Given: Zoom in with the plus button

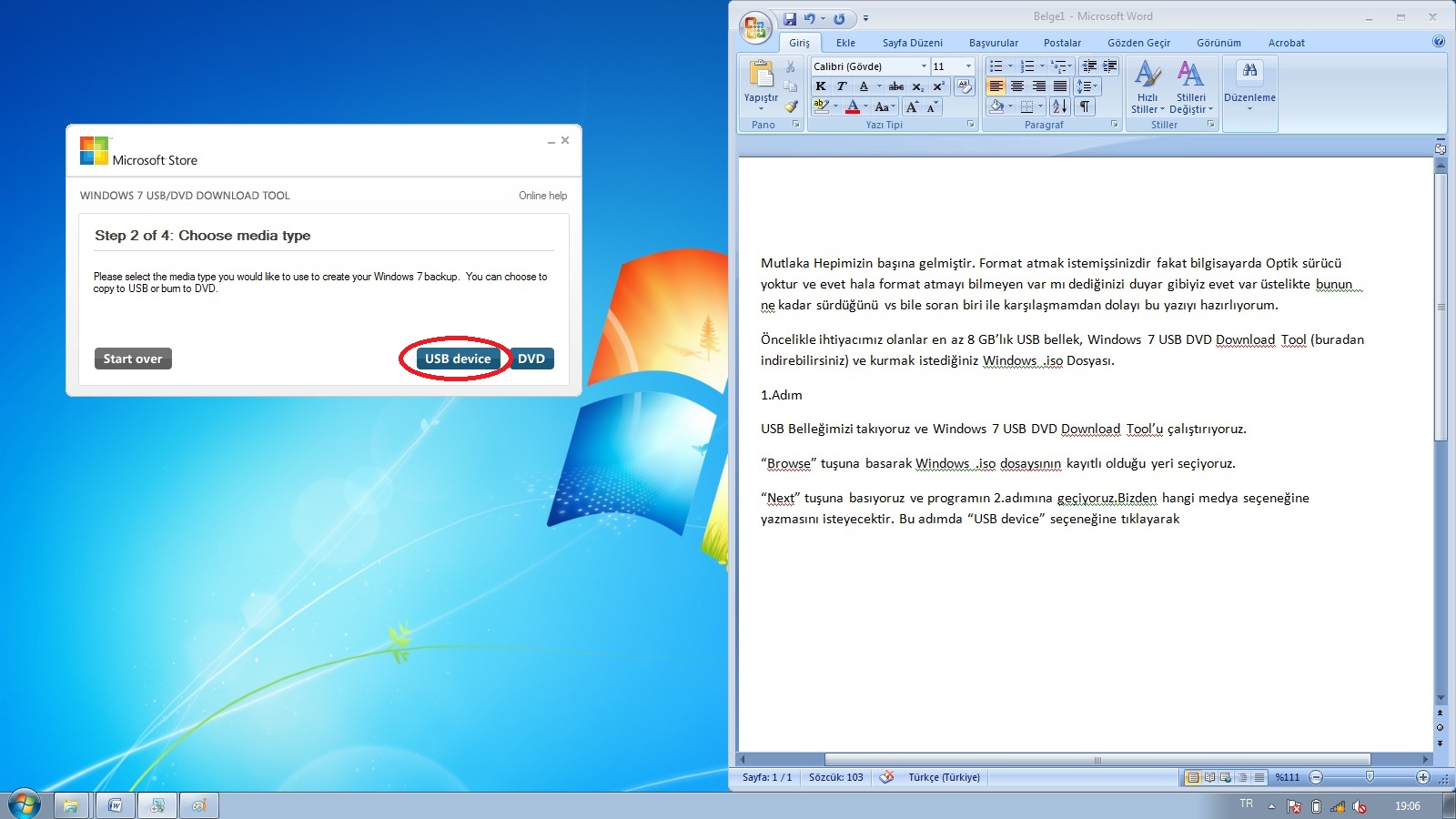Looking at the screenshot, I should click(x=1423, y=777).
